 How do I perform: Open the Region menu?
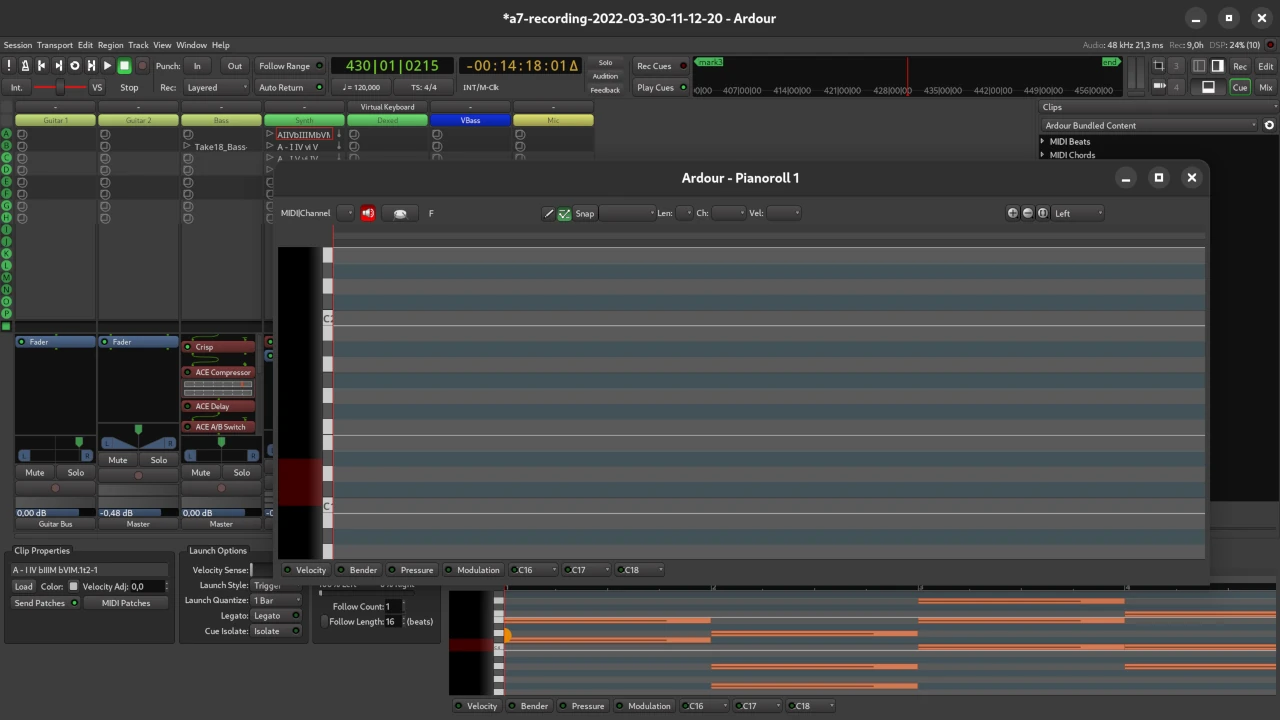(x=111, y=45)
